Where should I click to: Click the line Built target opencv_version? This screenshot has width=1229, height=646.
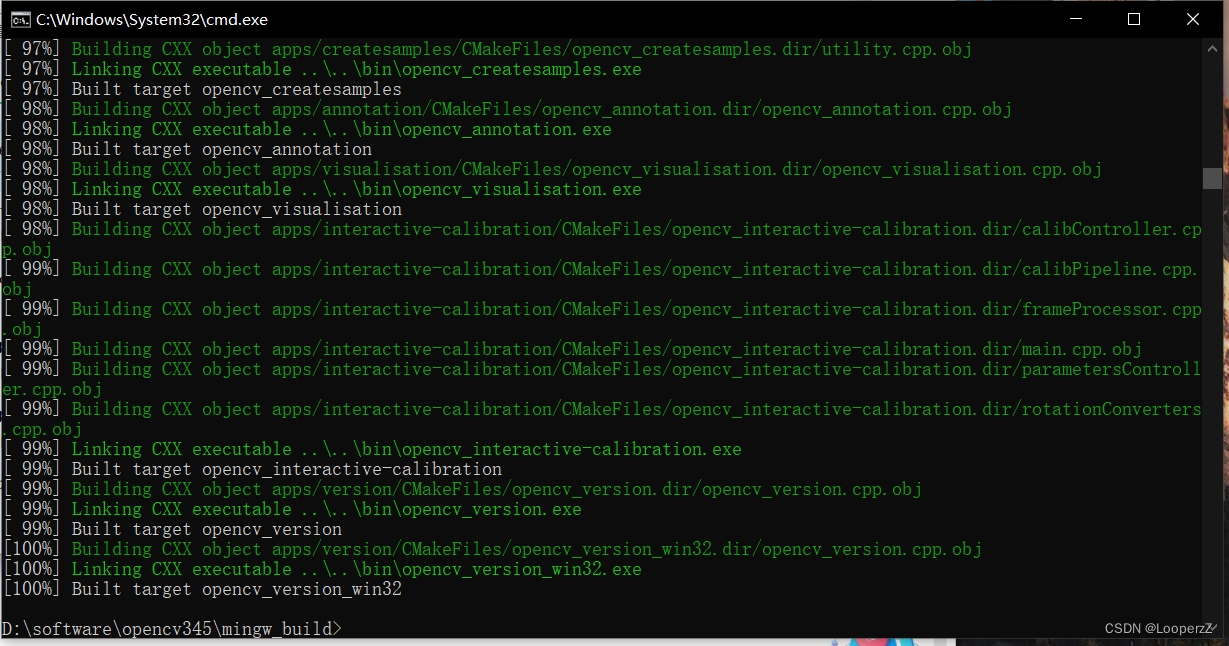pyautogui.click(x=172, y=529)
